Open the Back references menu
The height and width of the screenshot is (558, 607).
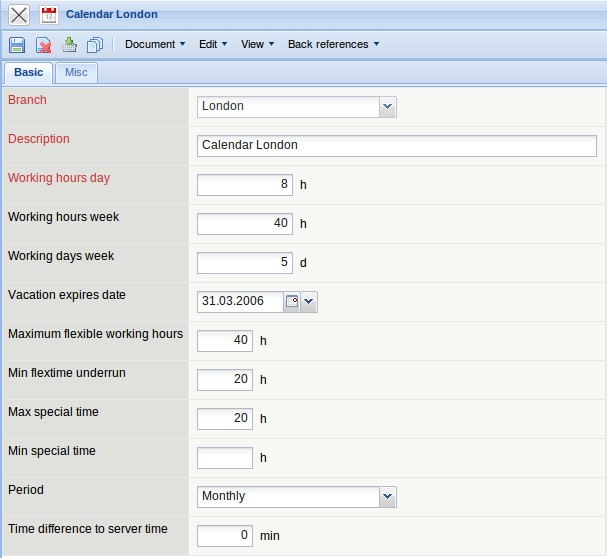333,44
